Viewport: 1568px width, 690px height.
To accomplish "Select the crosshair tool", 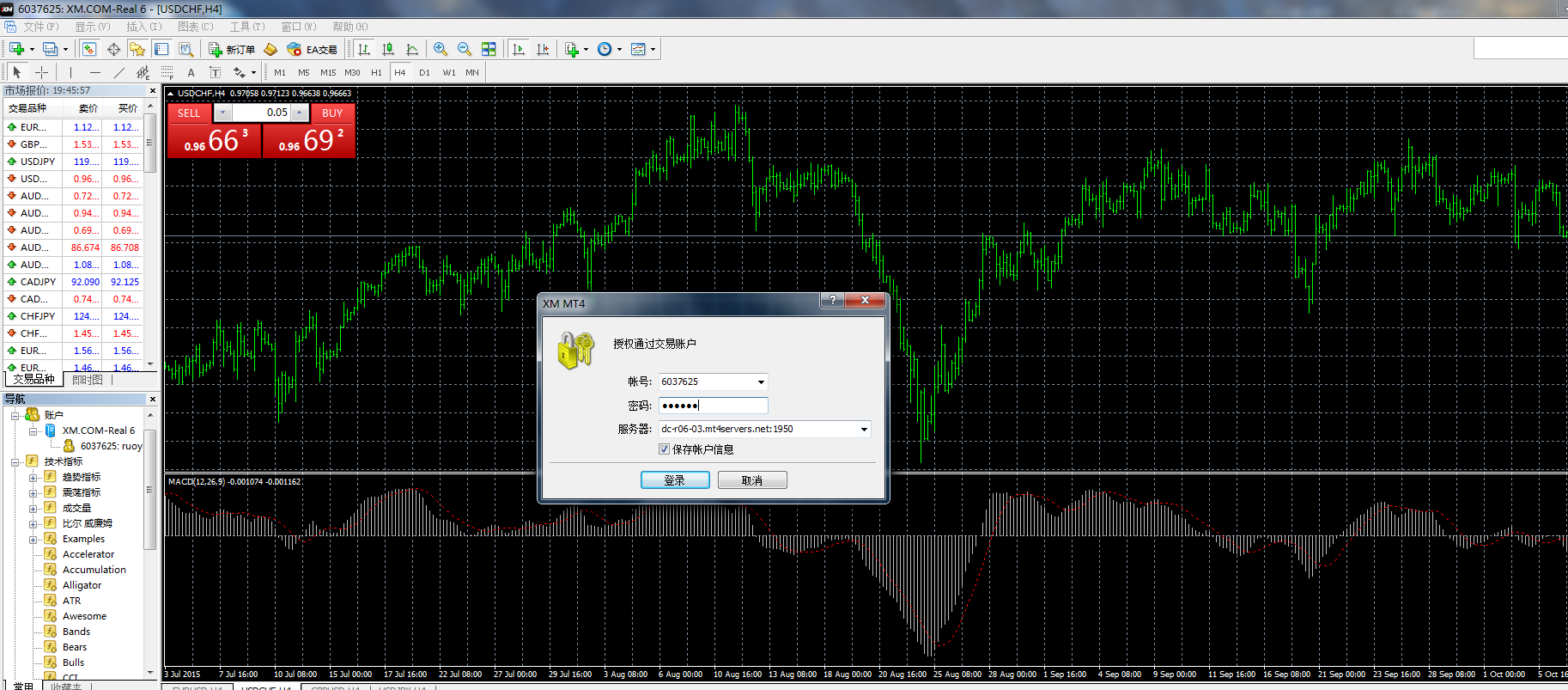I will tap(41, 72).
